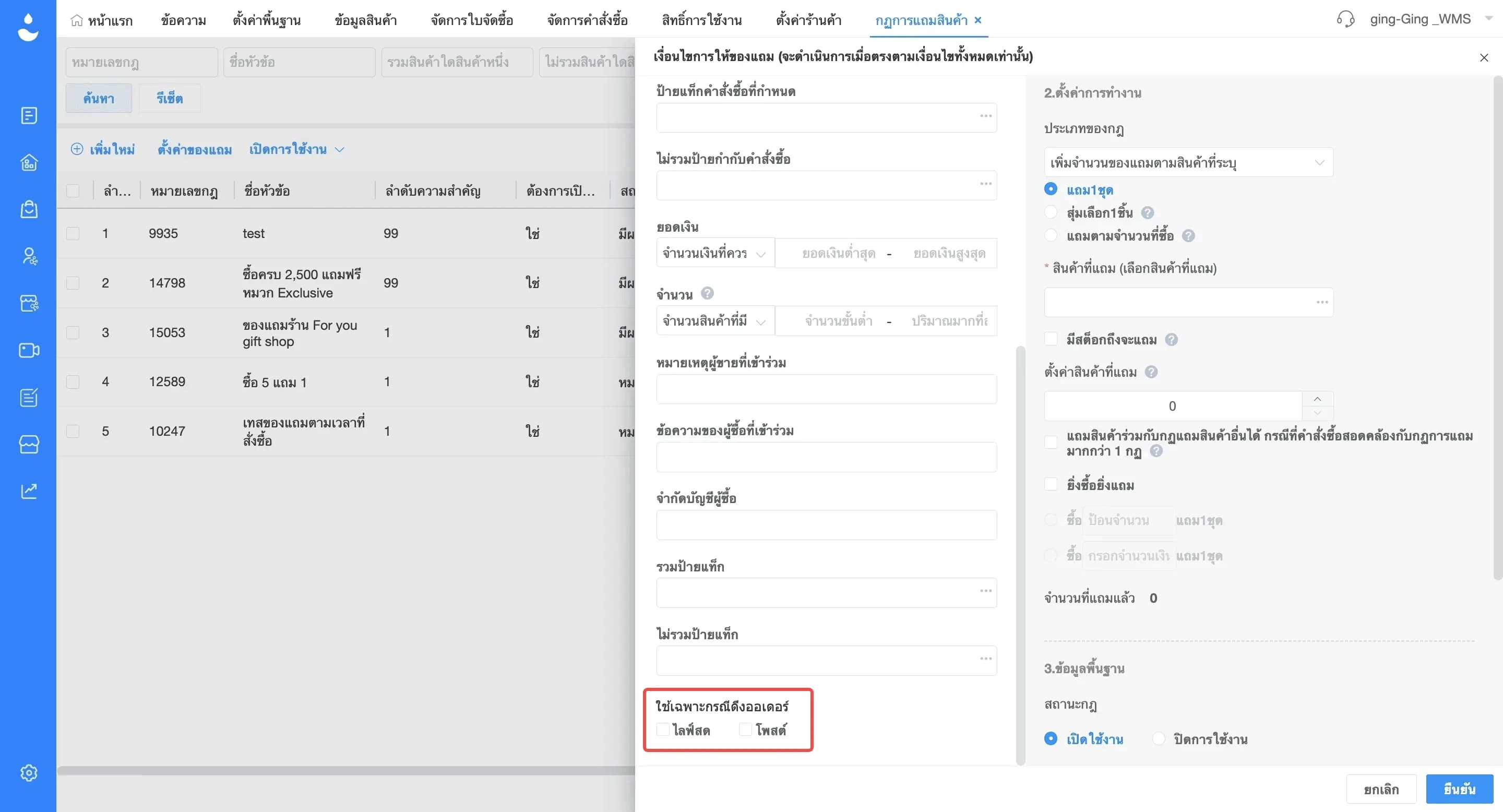Open the จัดการคำสั่งซื้อ menu
Image resolution: width=1503 pixels, height=812 pixels.
[587, 20]
